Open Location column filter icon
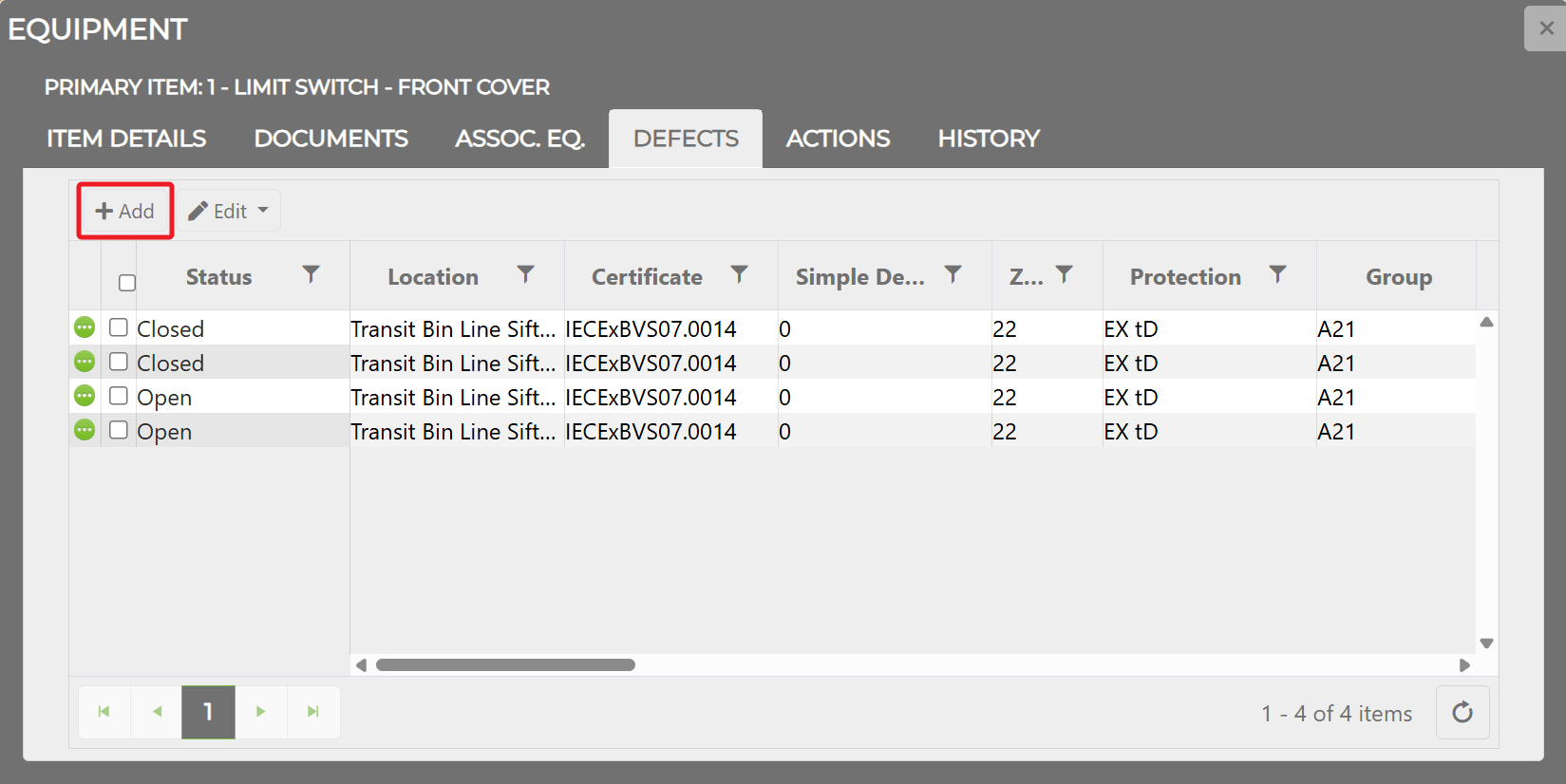Screen dimensions: 1566x784 pos(525,275)
